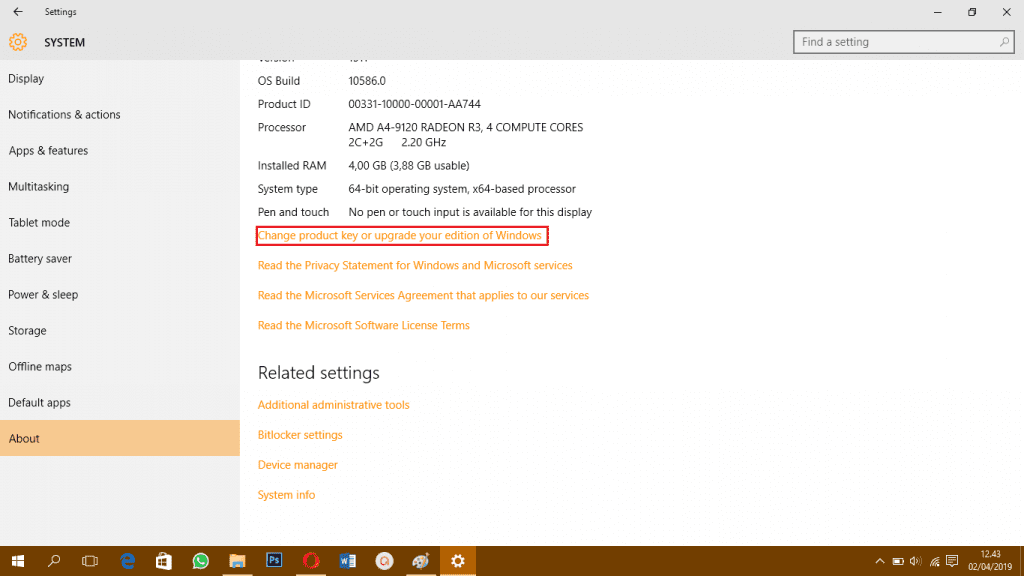This screenshot has height=576, width=1024.
Task: Switch to Photoshop on the taskbar
Action: pyautogui.click(x=274, y=560)
